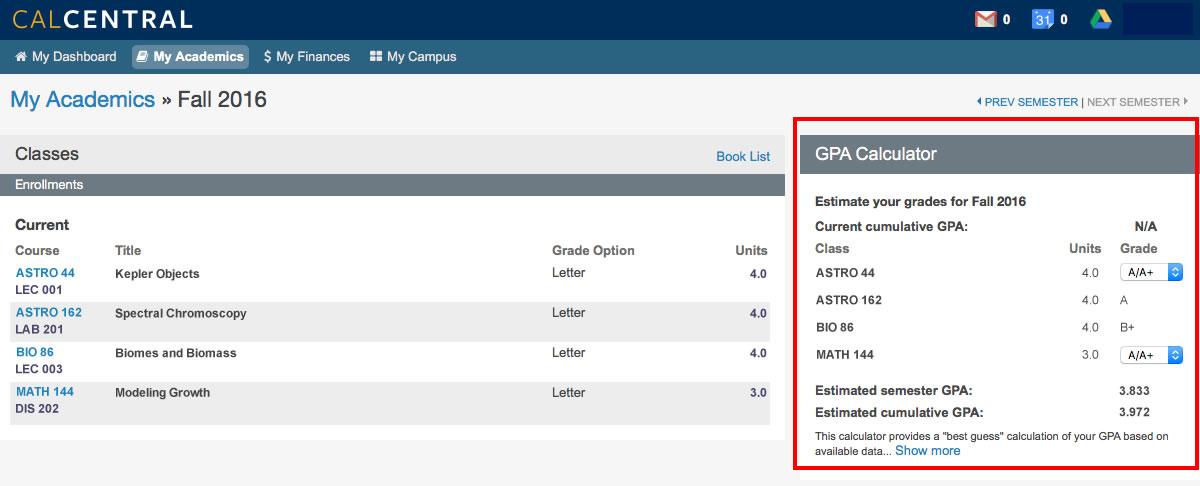Click the current cumulative GPA N/A value
The height and width of the screenshot is (486, 1200).
tap(1145, 227)
